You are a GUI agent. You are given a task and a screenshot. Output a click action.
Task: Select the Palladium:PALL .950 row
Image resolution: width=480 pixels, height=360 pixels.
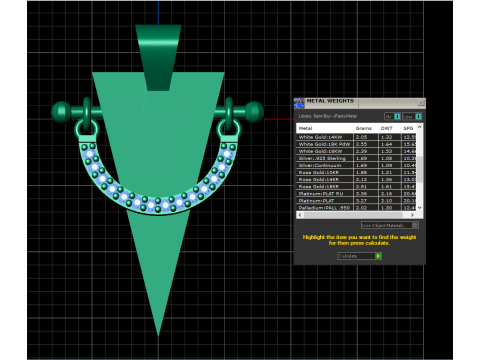click(356, 208)
